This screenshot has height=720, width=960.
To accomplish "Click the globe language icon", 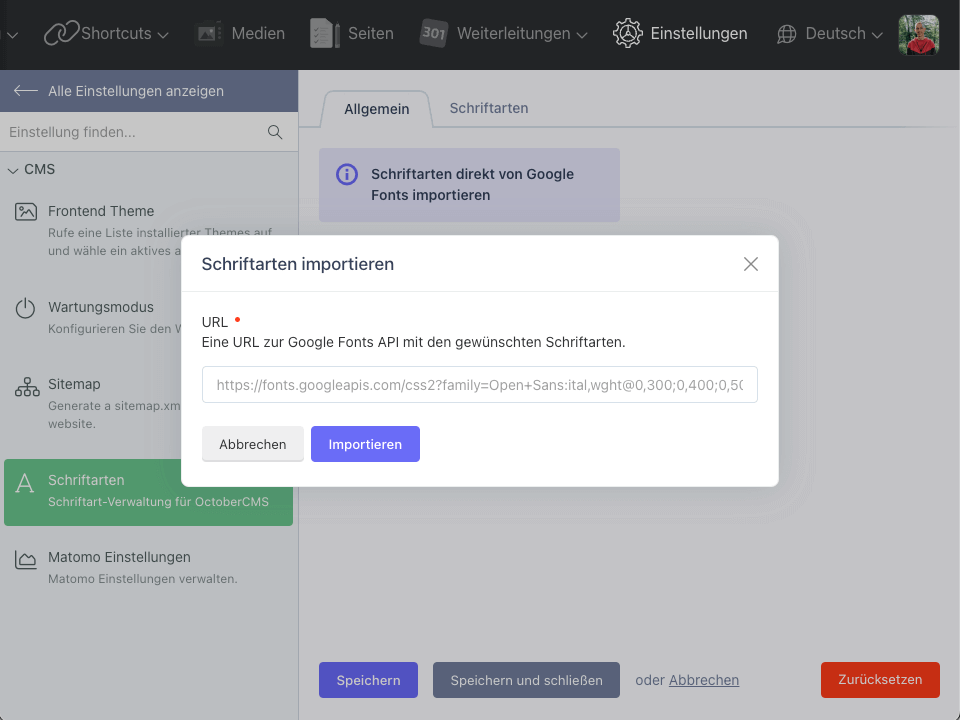I will coord(786,34).
